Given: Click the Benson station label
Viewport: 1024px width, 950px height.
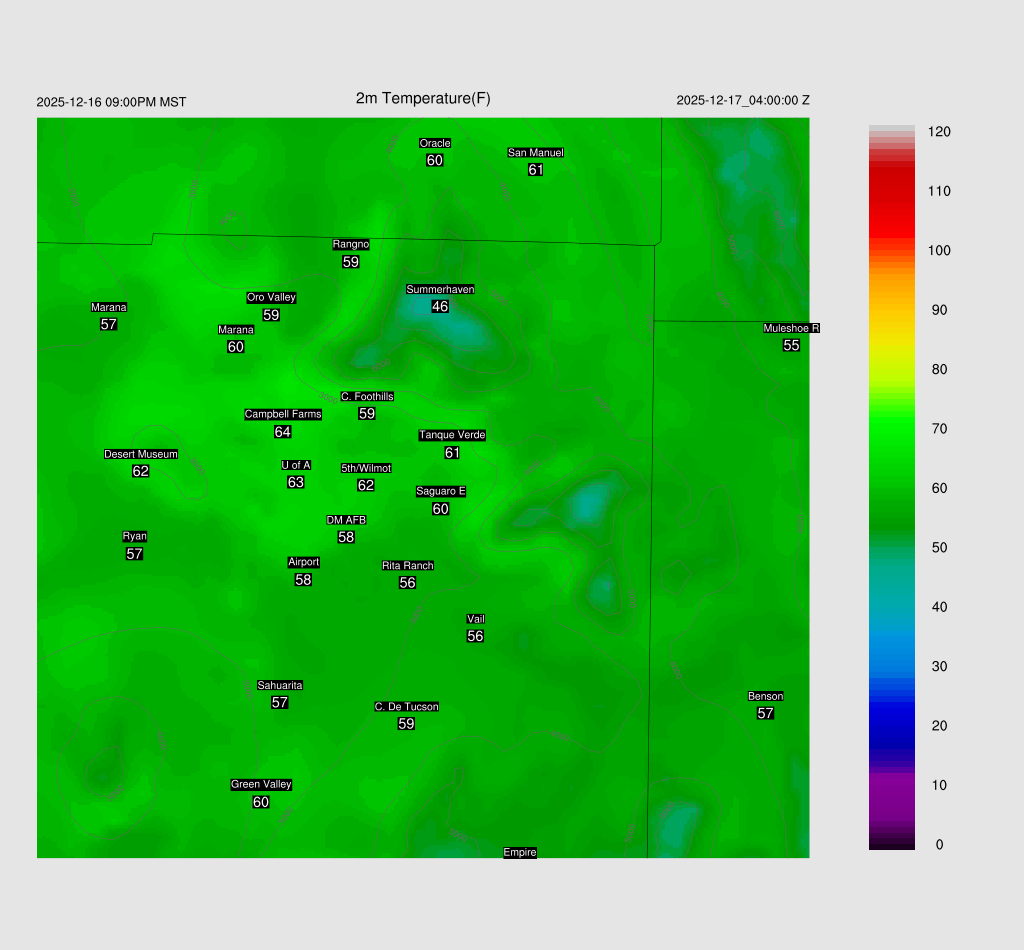Looking at the screenshot, I should [765, 696].
